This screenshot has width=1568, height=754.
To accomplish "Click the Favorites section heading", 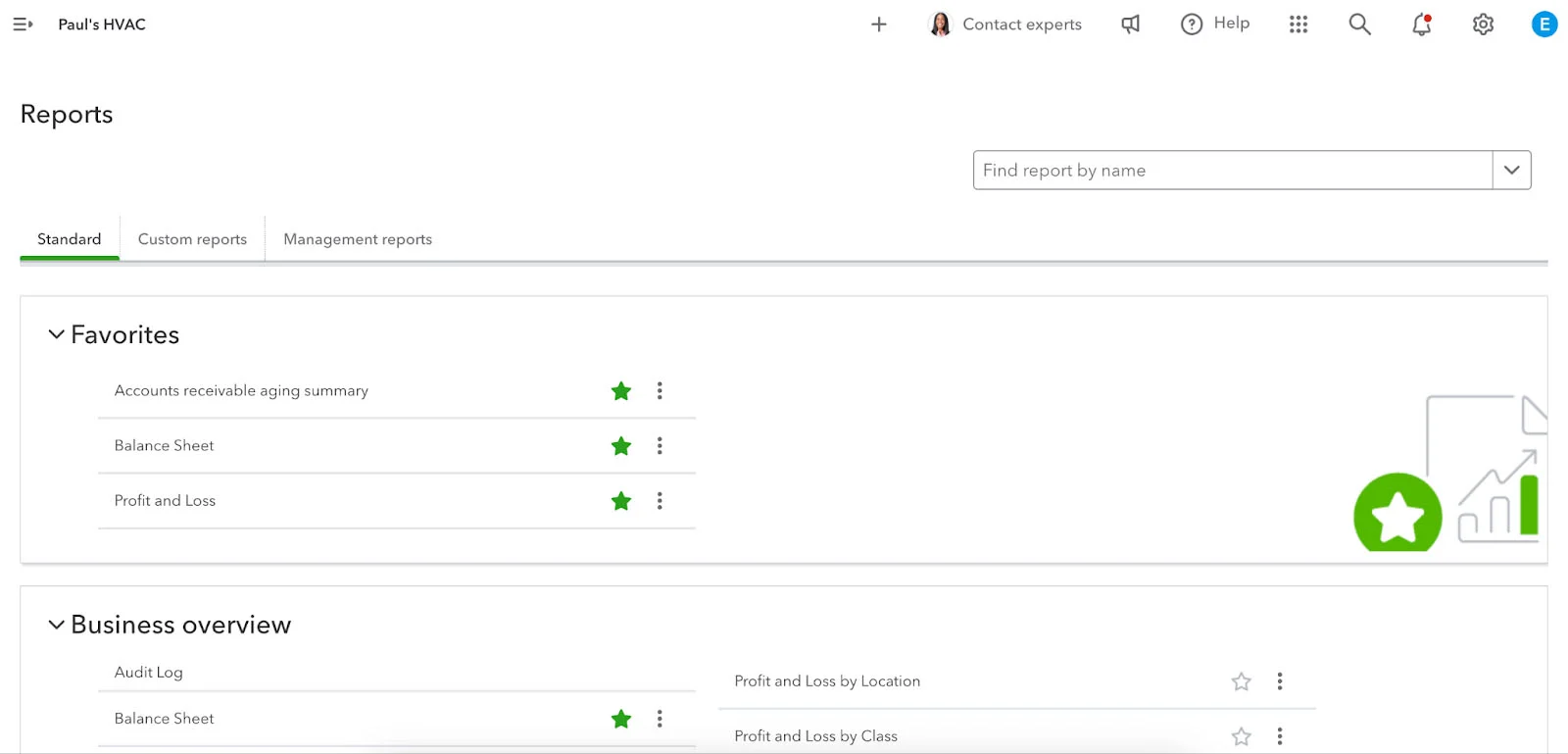I will pyautogui.click(x=125, y=334).
